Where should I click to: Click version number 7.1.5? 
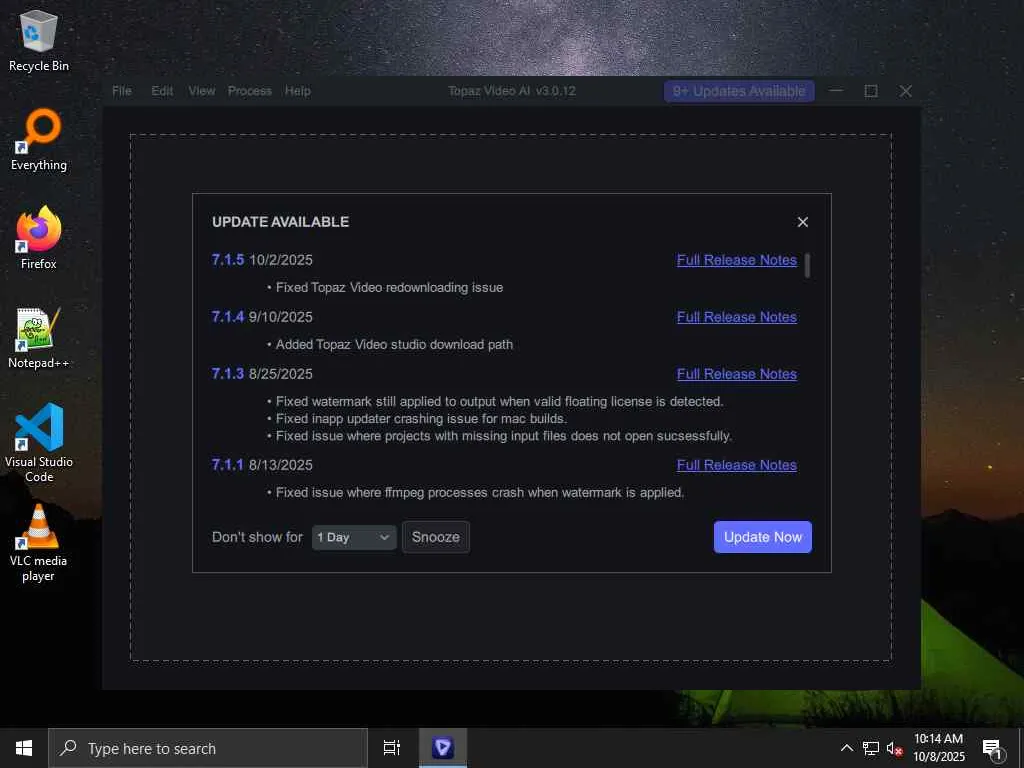228,260
